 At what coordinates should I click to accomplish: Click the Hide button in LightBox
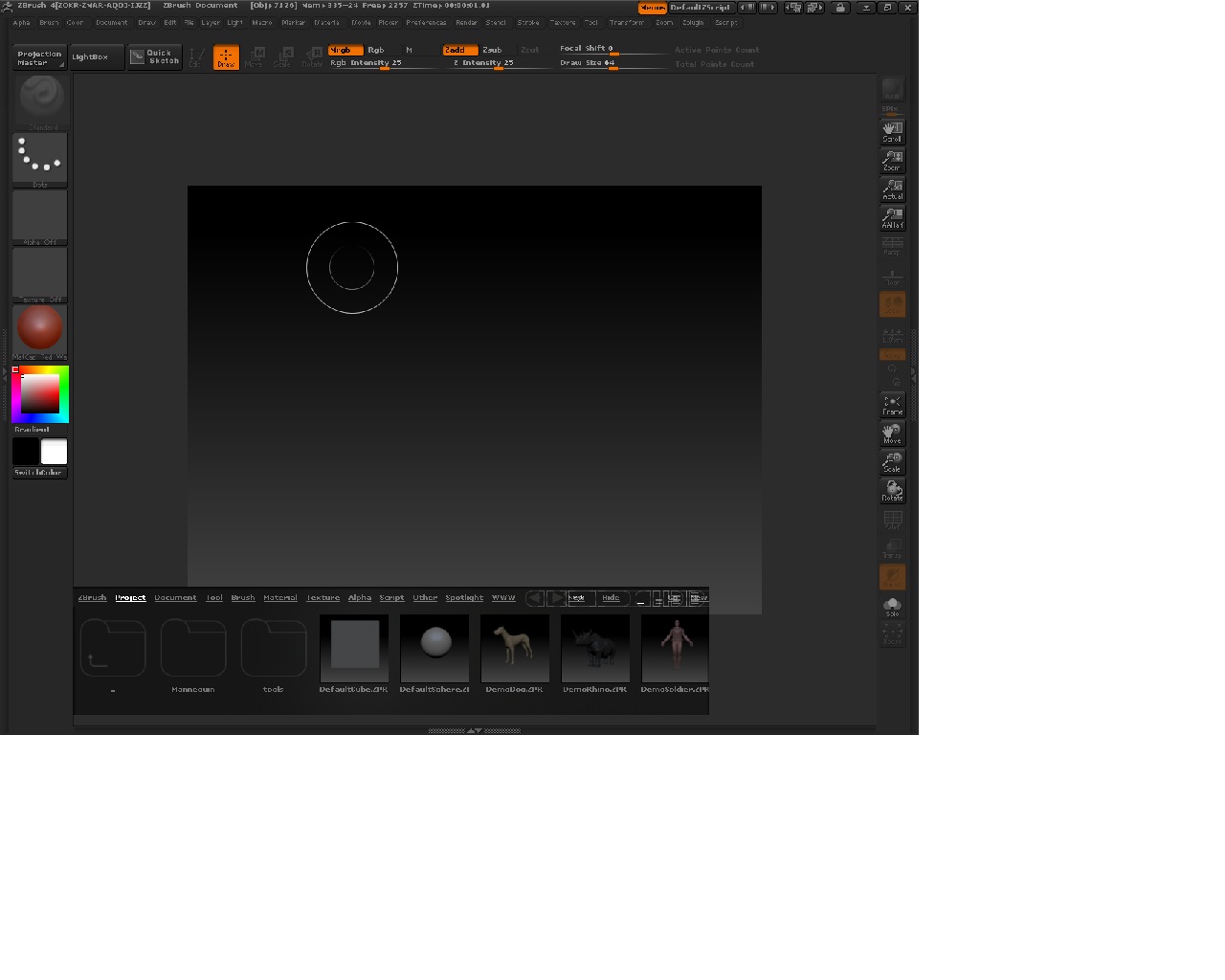(x=612, y=598)
